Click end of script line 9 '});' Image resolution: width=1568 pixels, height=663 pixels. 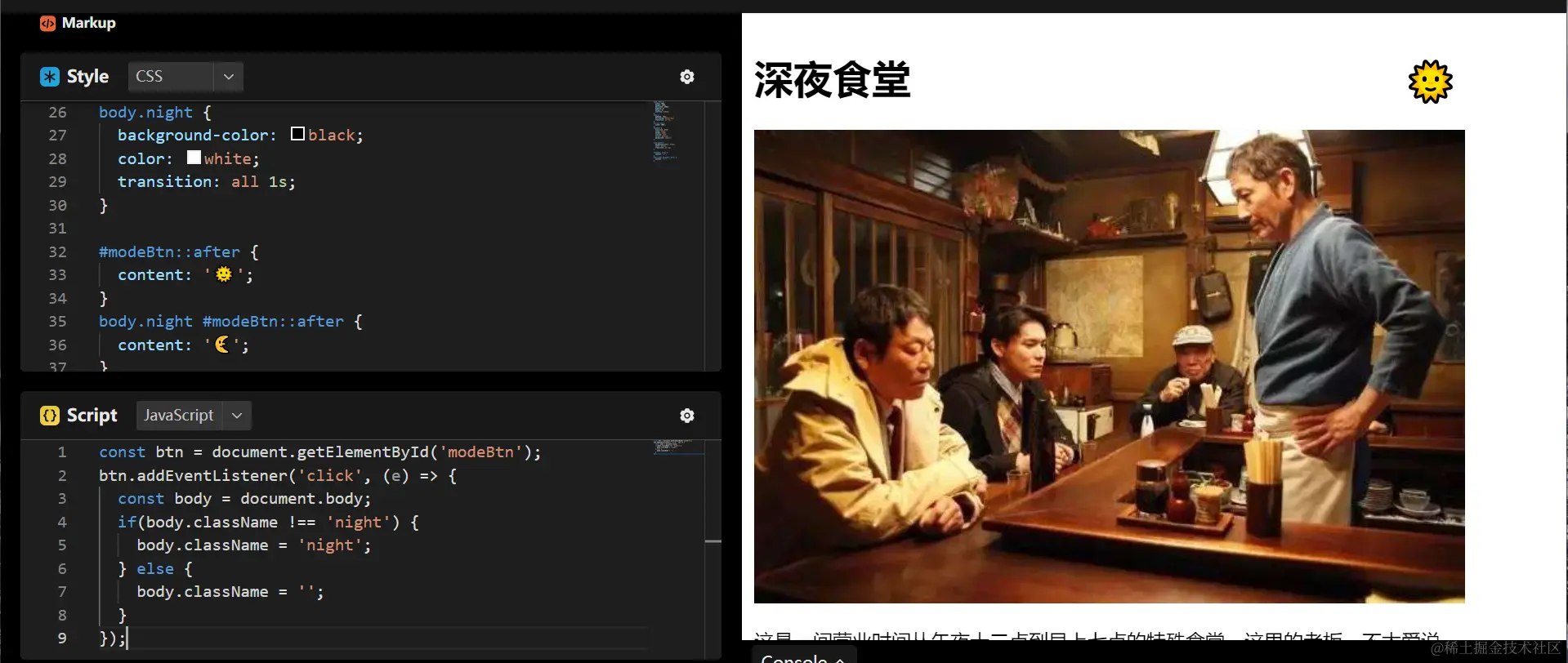[112, 639]
